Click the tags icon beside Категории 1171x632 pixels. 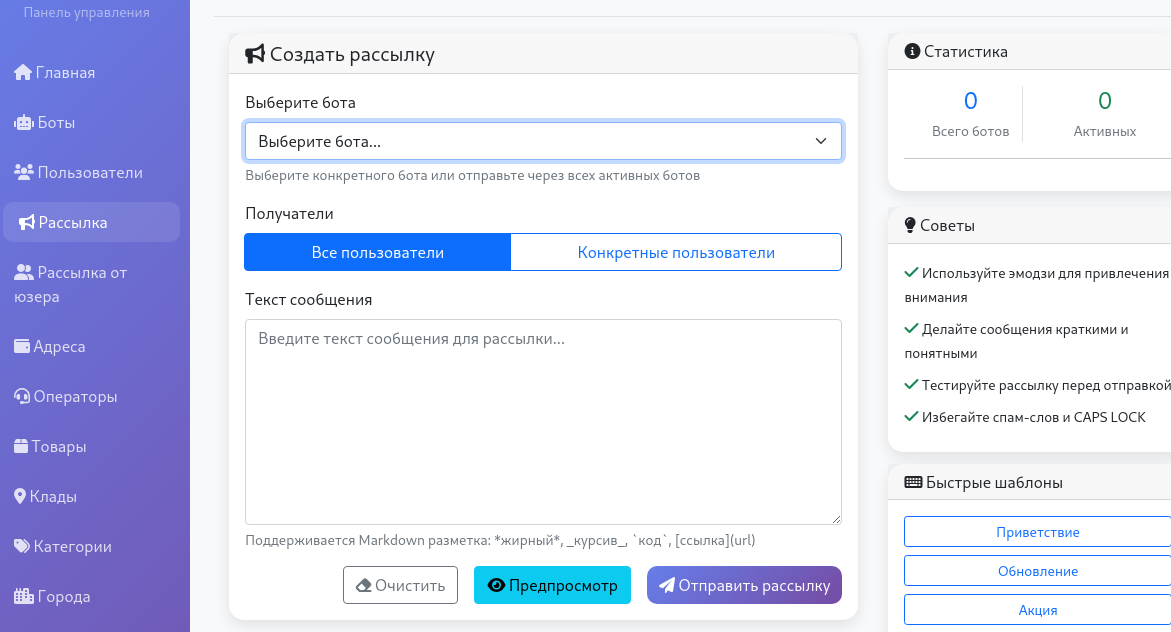[22, 547]
